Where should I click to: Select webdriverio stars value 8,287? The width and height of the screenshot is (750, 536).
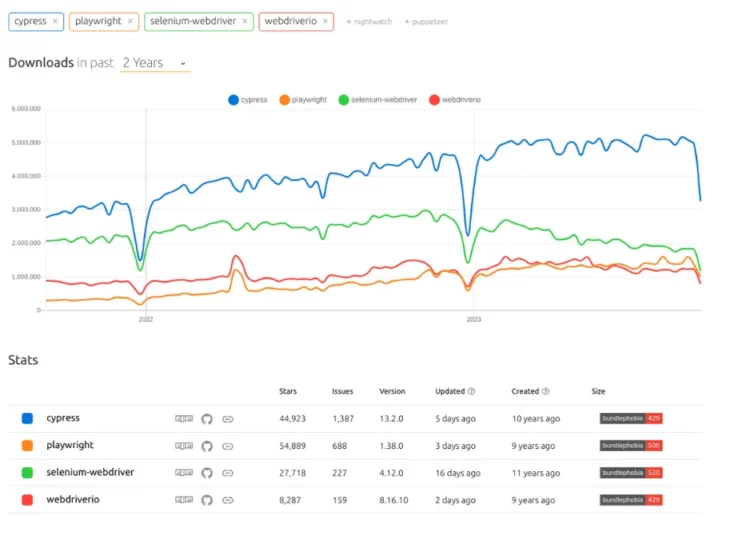coord(290,500)
